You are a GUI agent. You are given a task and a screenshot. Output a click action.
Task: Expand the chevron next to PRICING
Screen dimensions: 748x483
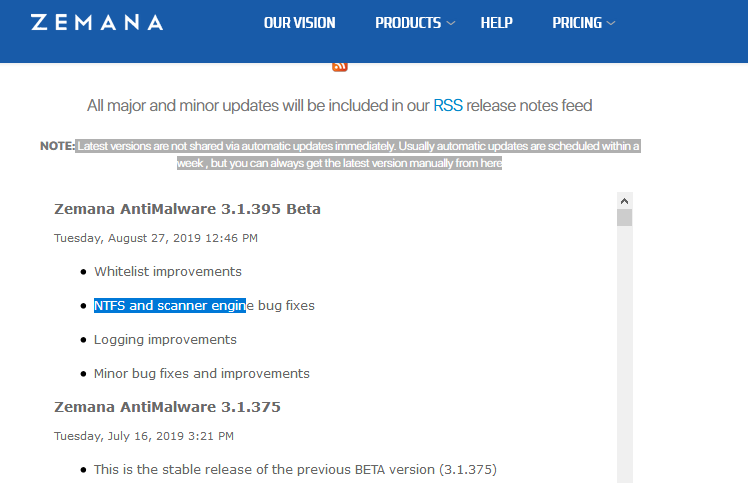611,23
